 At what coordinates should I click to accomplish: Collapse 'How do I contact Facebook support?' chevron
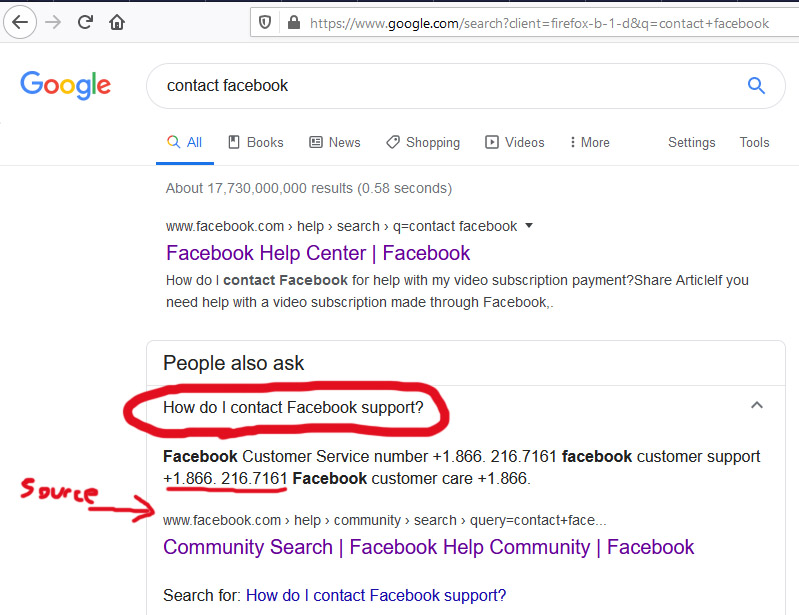coord(757,406)
